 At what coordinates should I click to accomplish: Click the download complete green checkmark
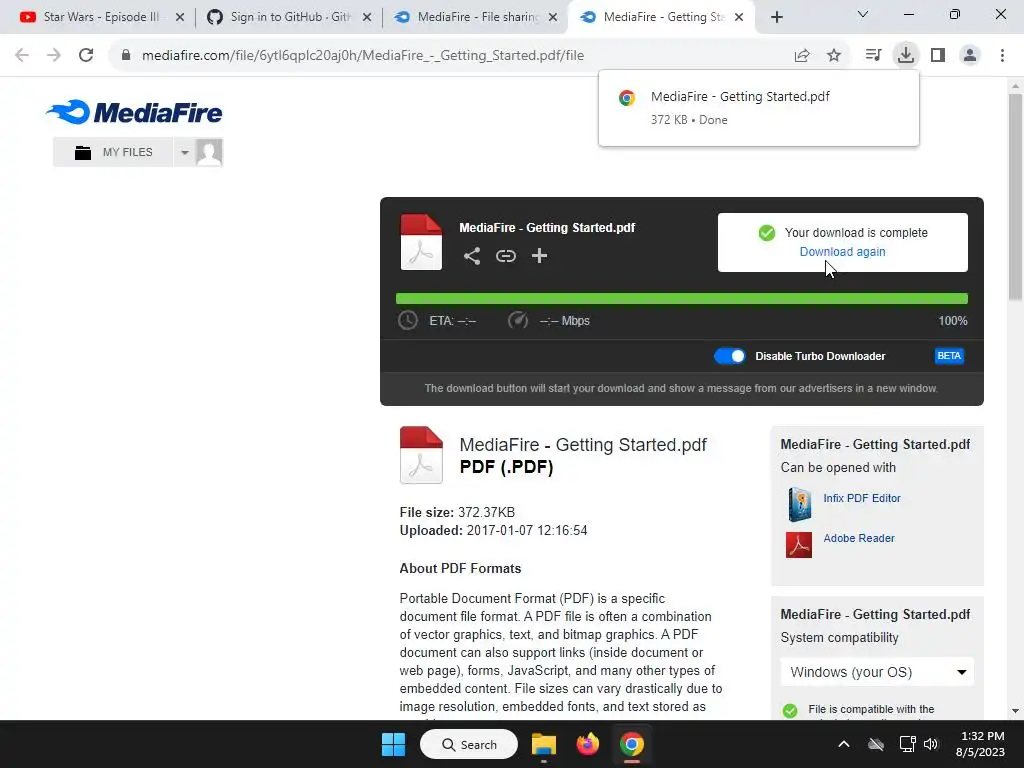[767, 232]
